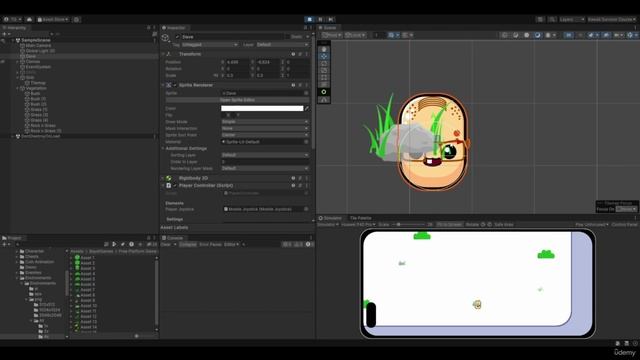Screen dimensions: 640x360
Task: Toggle the Sprite Renderer enabled checkbox
Action: pos(175,85)
